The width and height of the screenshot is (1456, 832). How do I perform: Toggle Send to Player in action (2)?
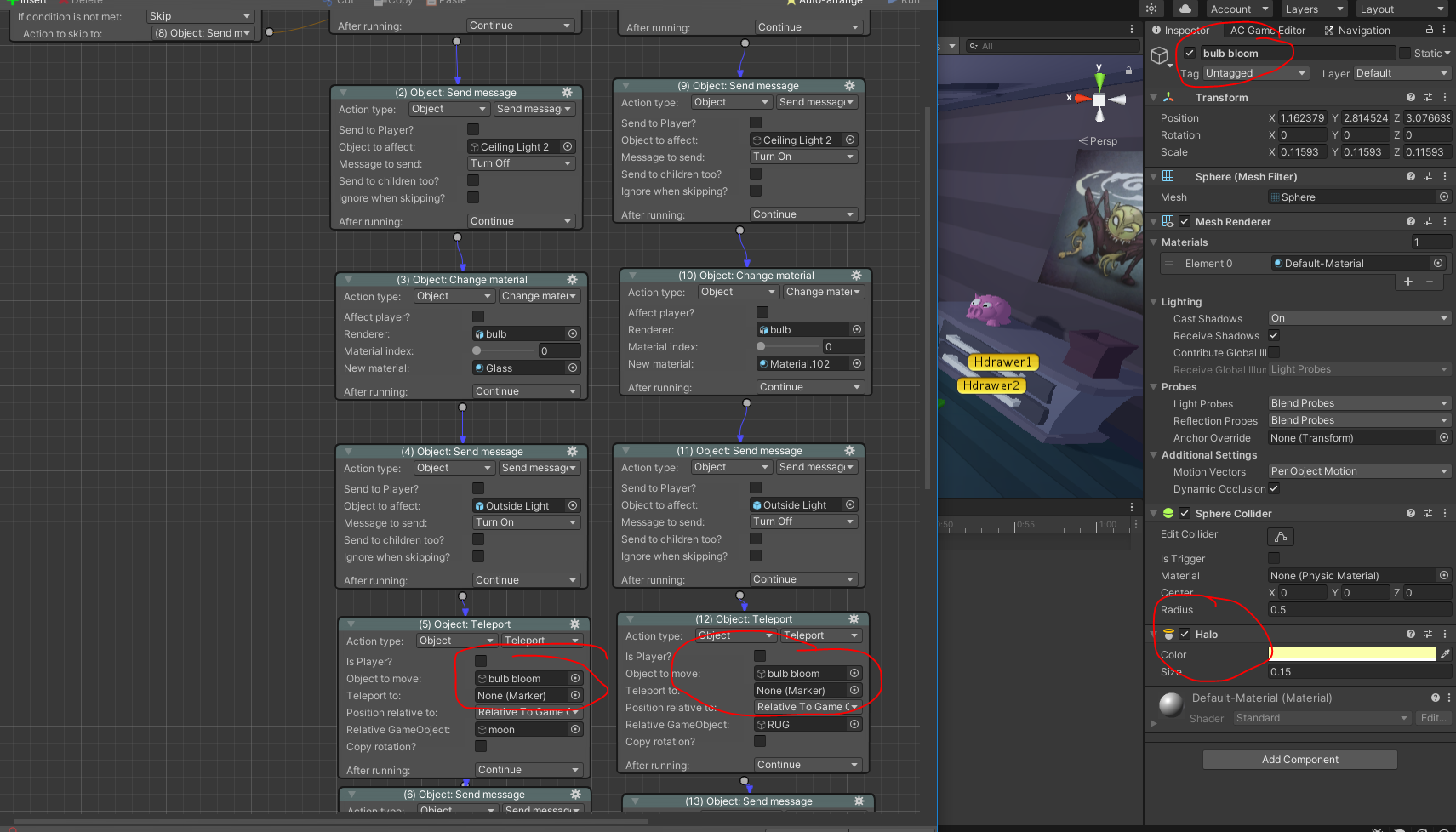pyautogui.click(x=473, y=129)
